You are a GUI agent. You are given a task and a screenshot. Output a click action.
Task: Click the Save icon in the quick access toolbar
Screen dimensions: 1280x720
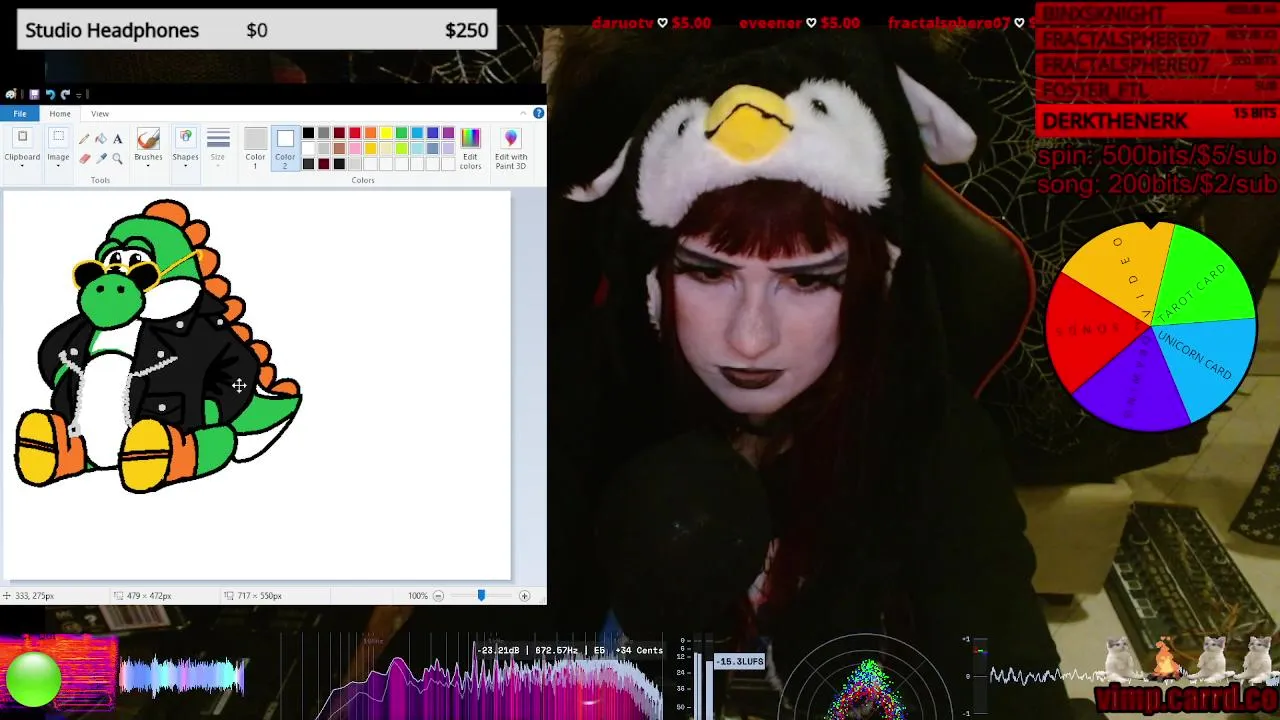(x=34, y=94)
